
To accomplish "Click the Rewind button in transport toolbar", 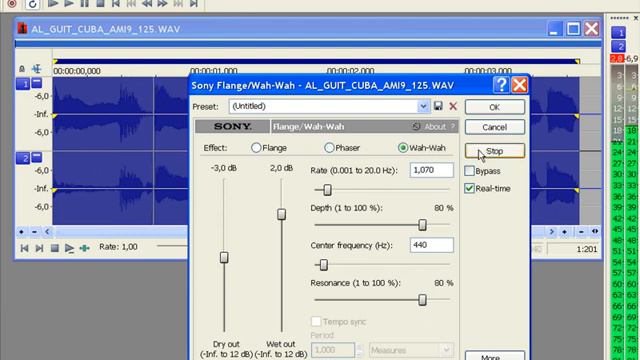I will click(x=147, y=4).
